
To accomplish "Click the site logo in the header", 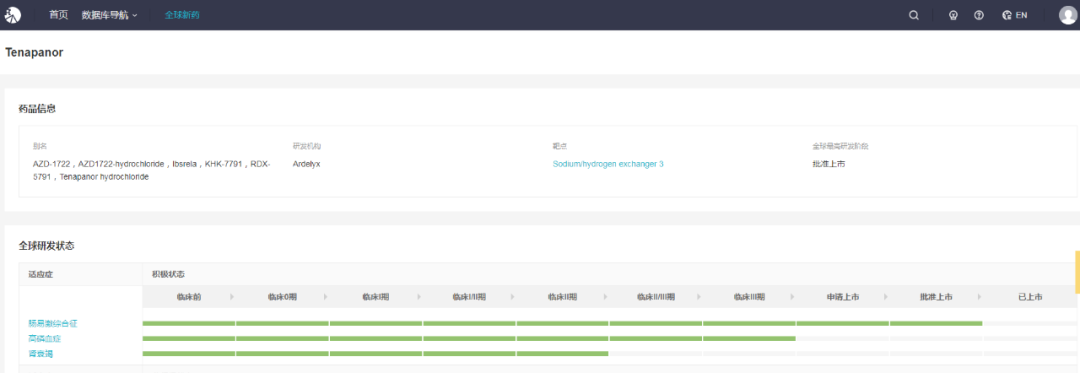I will (13, 14).
